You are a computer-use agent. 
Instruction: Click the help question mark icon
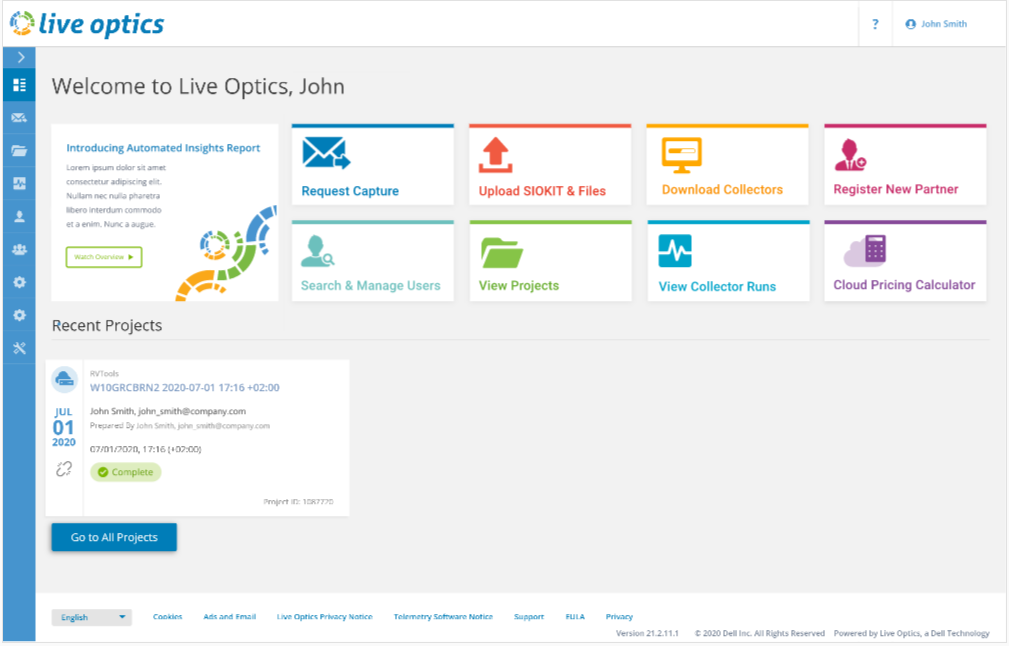pyautogui.click(x=875, y=24)
